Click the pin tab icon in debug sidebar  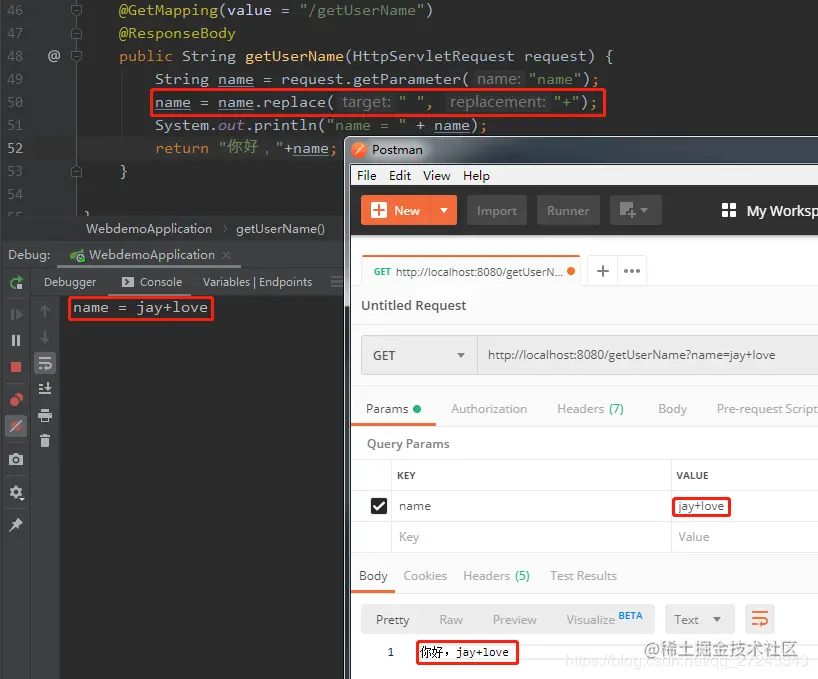coord(16,525)
